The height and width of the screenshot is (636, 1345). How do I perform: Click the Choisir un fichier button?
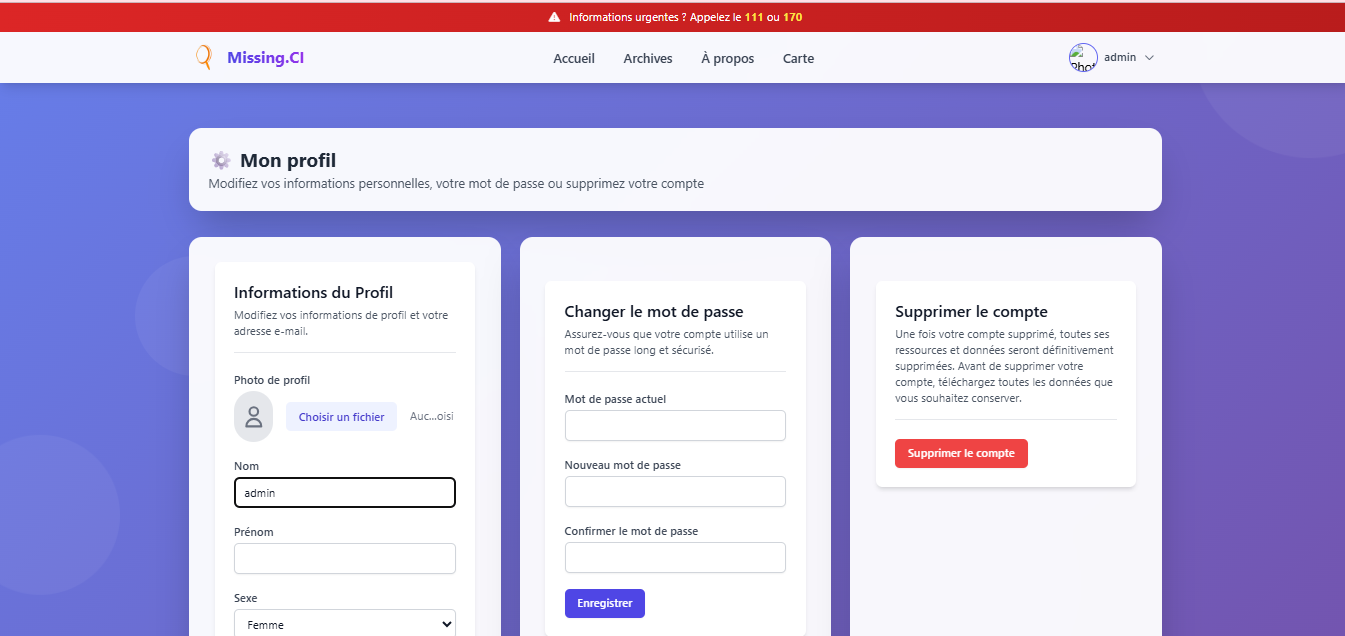pos(341,417)
